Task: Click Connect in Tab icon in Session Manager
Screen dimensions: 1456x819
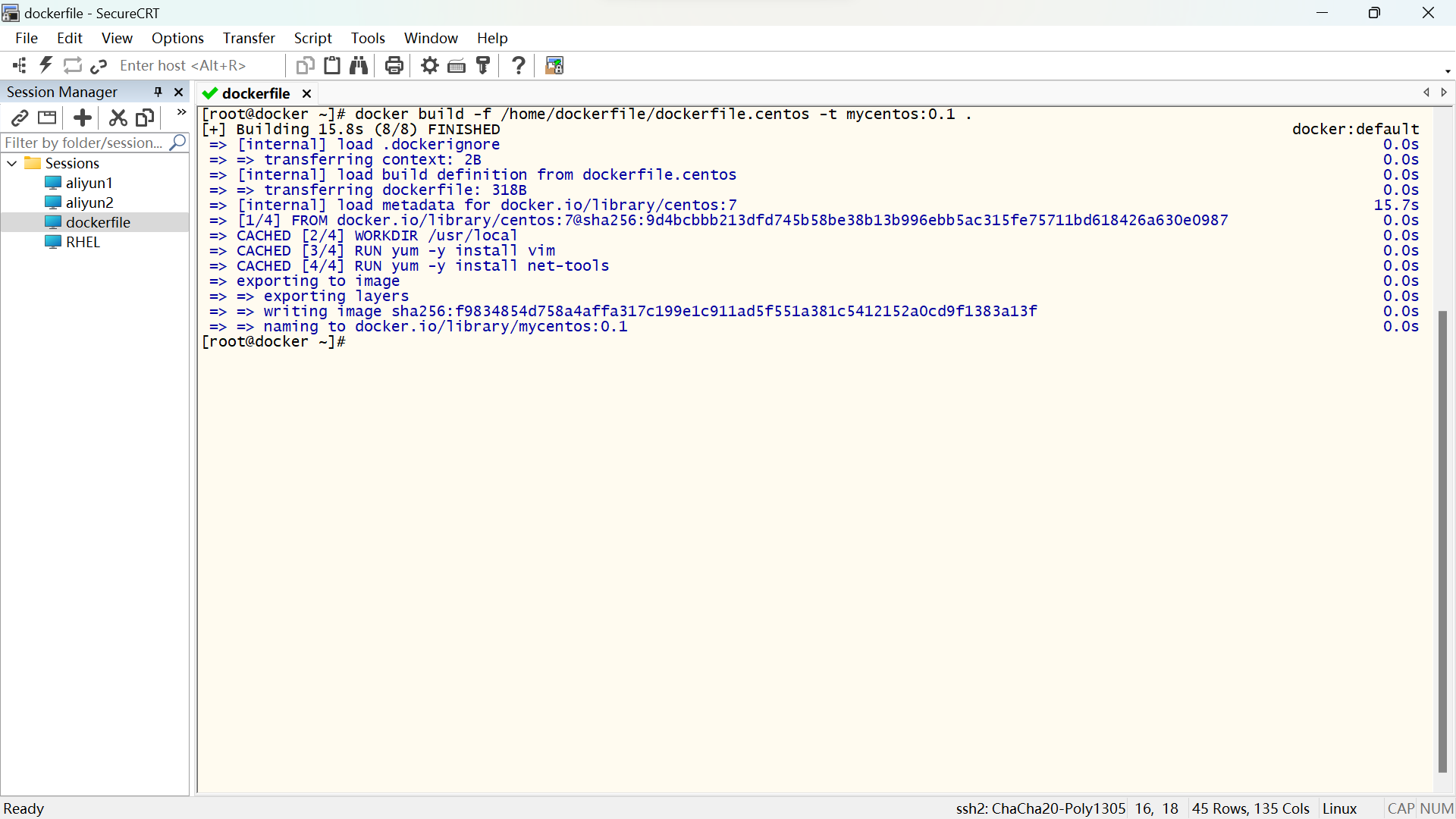Action: 47,118
